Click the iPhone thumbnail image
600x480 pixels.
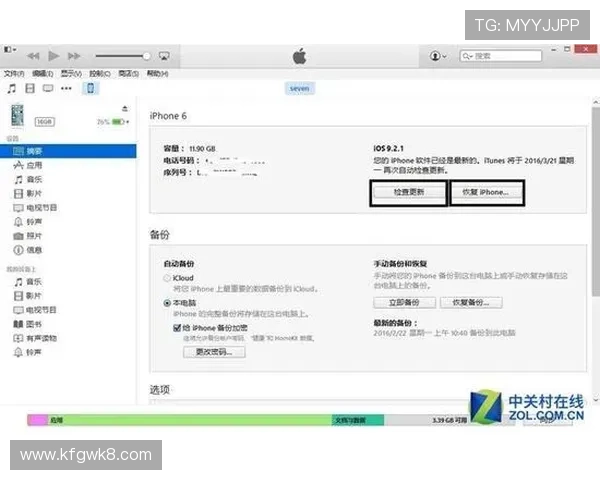17,115
